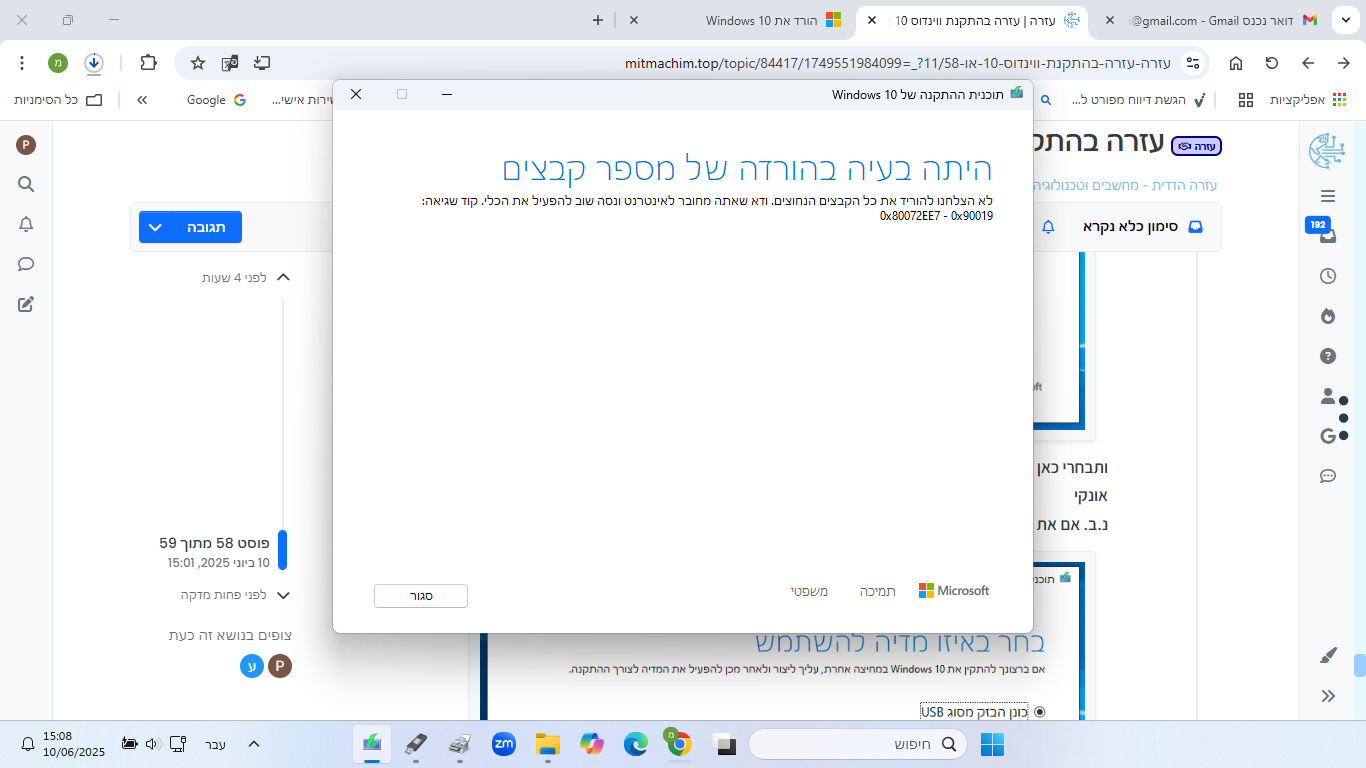Click the תגובה reply button
The image size is (1366, 768).
tap(206, 227)
